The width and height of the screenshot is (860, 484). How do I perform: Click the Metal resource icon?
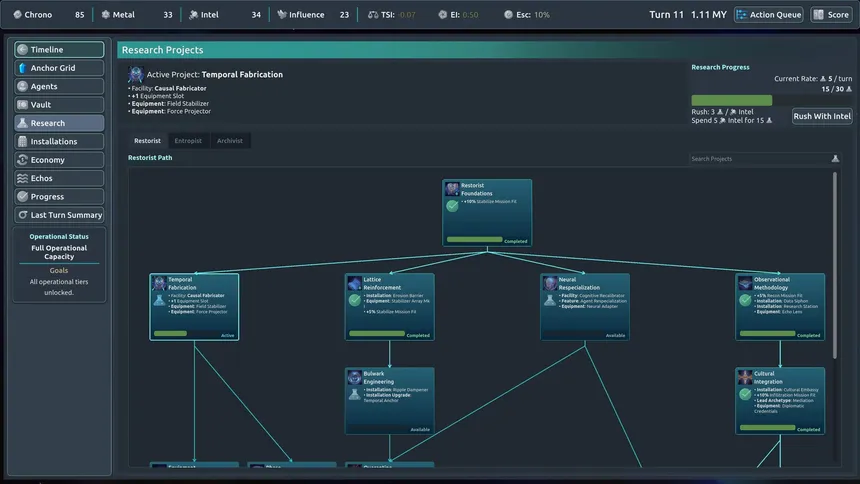click(x=105, y=15)
